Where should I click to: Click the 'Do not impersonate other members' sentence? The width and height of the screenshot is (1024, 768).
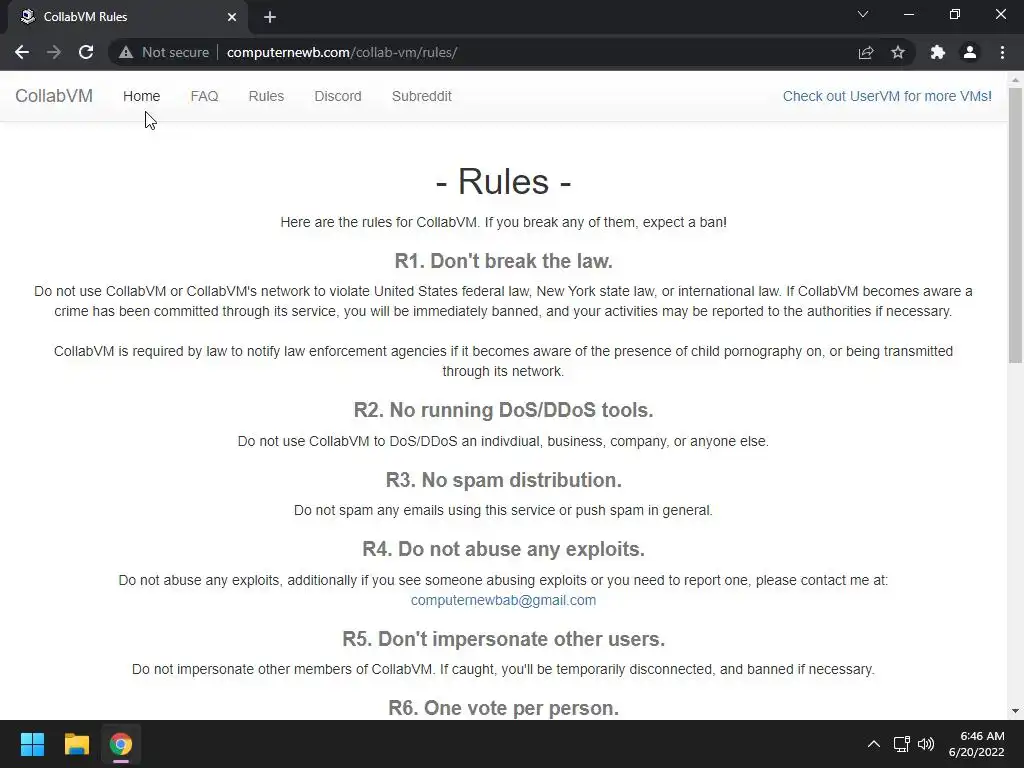pos(504,669)
